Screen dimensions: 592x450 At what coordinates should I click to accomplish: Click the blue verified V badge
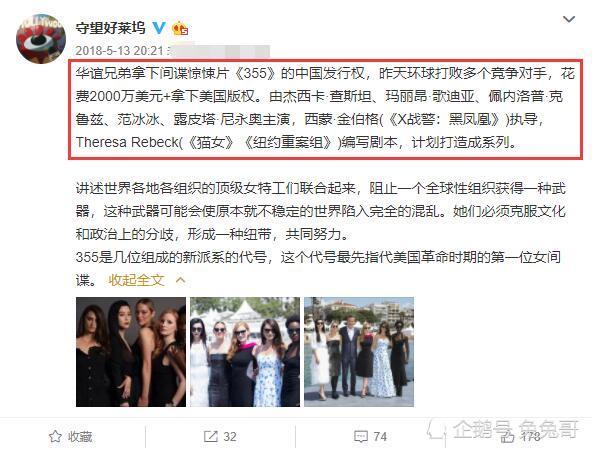click(159, 28)
